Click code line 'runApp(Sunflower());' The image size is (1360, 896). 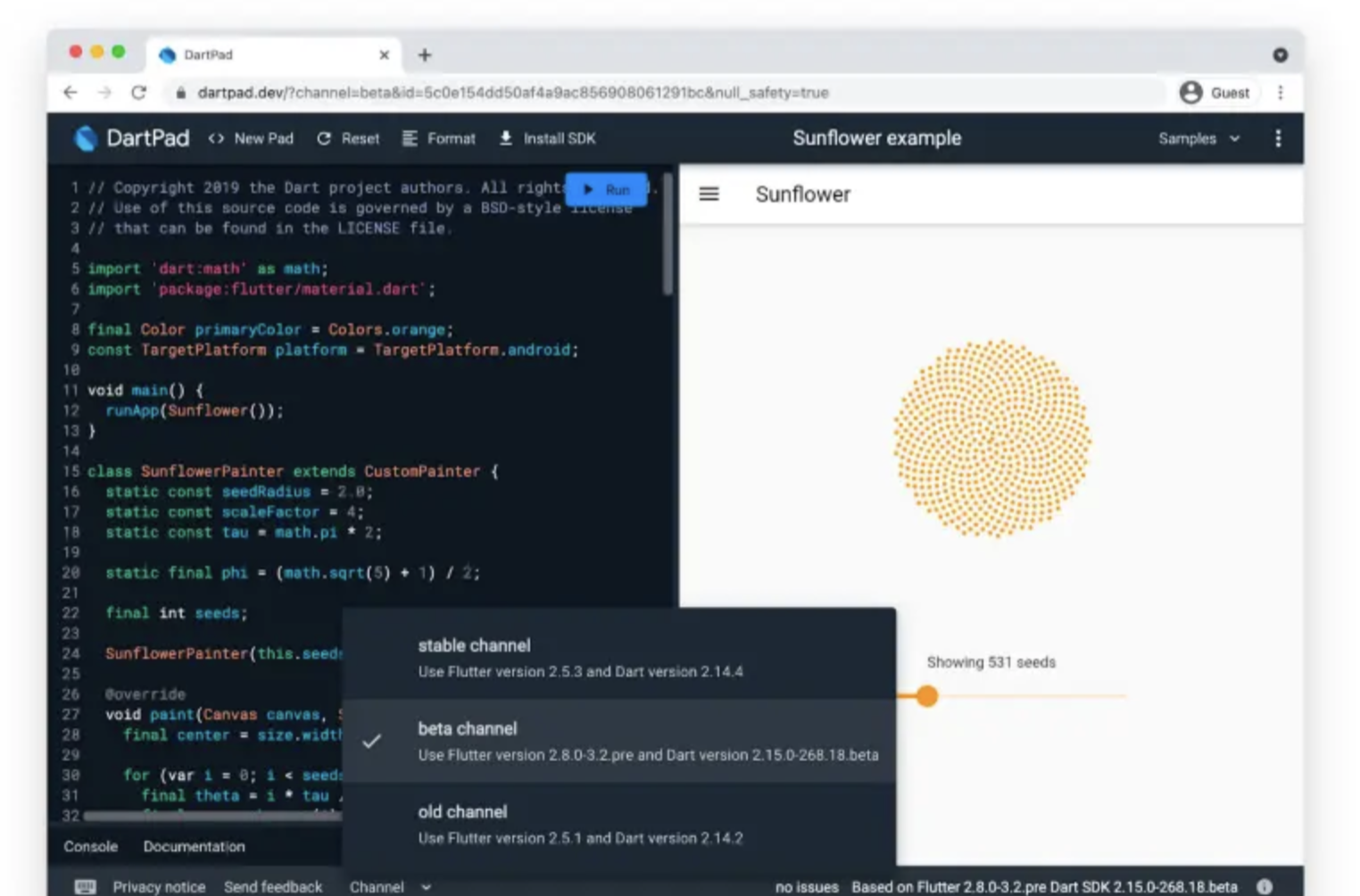(195, 411)
